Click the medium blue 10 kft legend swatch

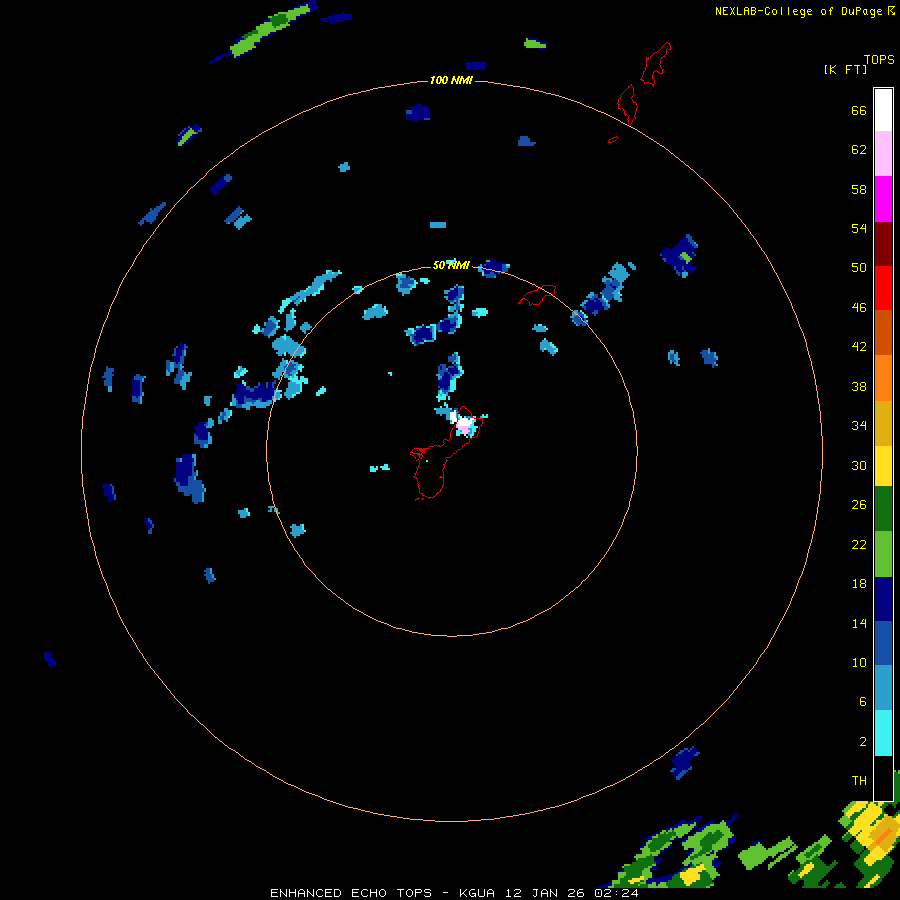click(883, 643)
